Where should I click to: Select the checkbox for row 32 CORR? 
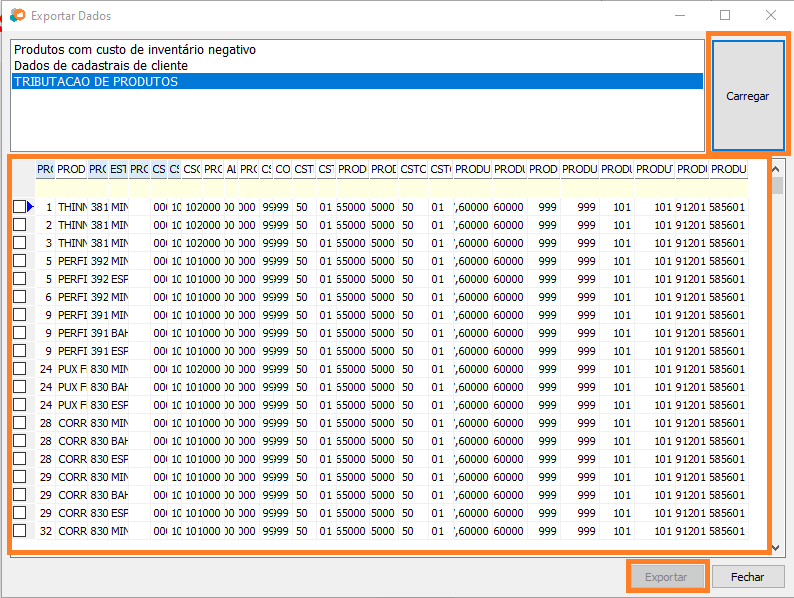coord(20,531)
